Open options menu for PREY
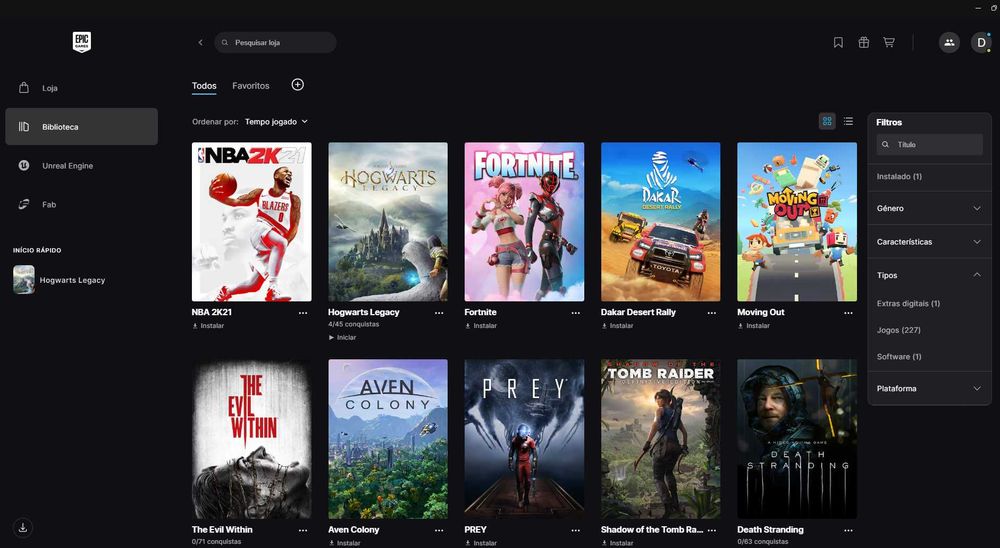This screenshot has height=548, width=1000. pos(575,530)
